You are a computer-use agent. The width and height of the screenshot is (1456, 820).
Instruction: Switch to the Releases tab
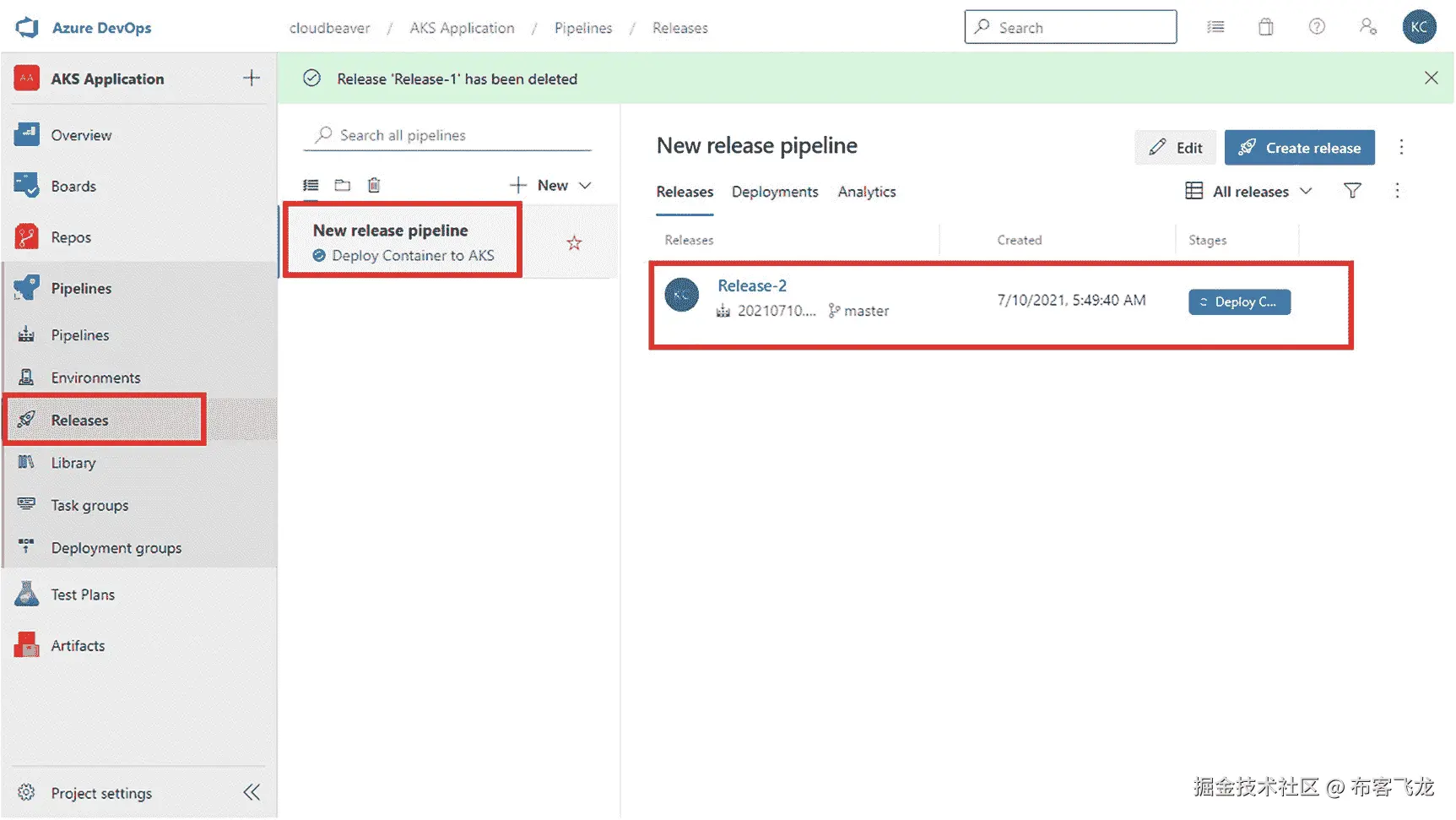[x=685, y=192]
